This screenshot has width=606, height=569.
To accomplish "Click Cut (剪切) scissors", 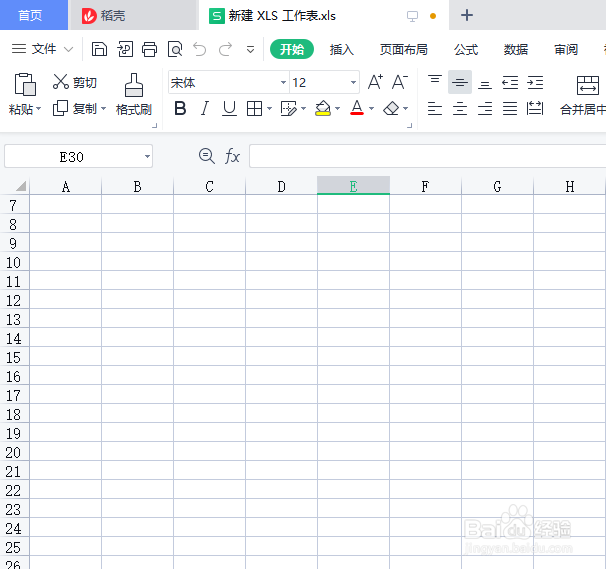I will point(61,82).
